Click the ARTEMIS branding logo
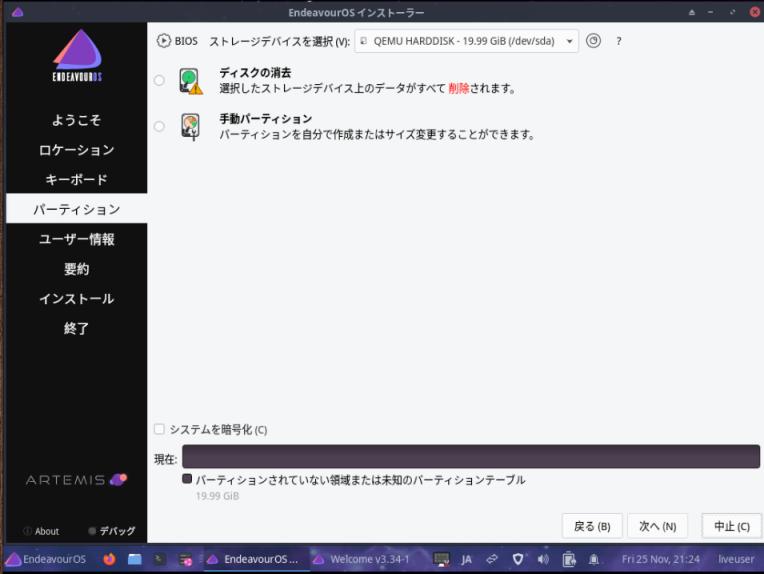This screenshot has height=574, width=764. 76,480
